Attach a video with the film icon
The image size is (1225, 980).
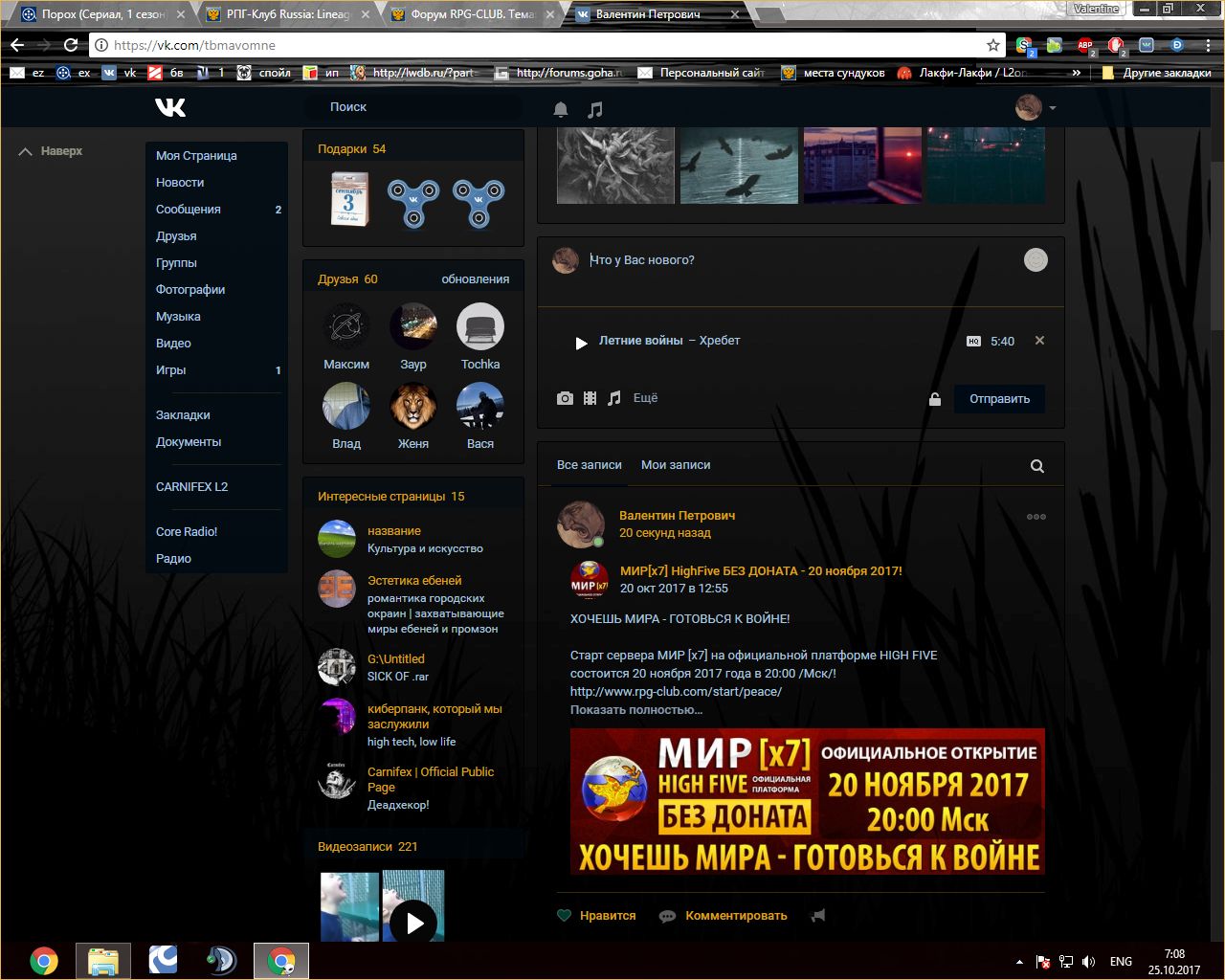[590, 398]
